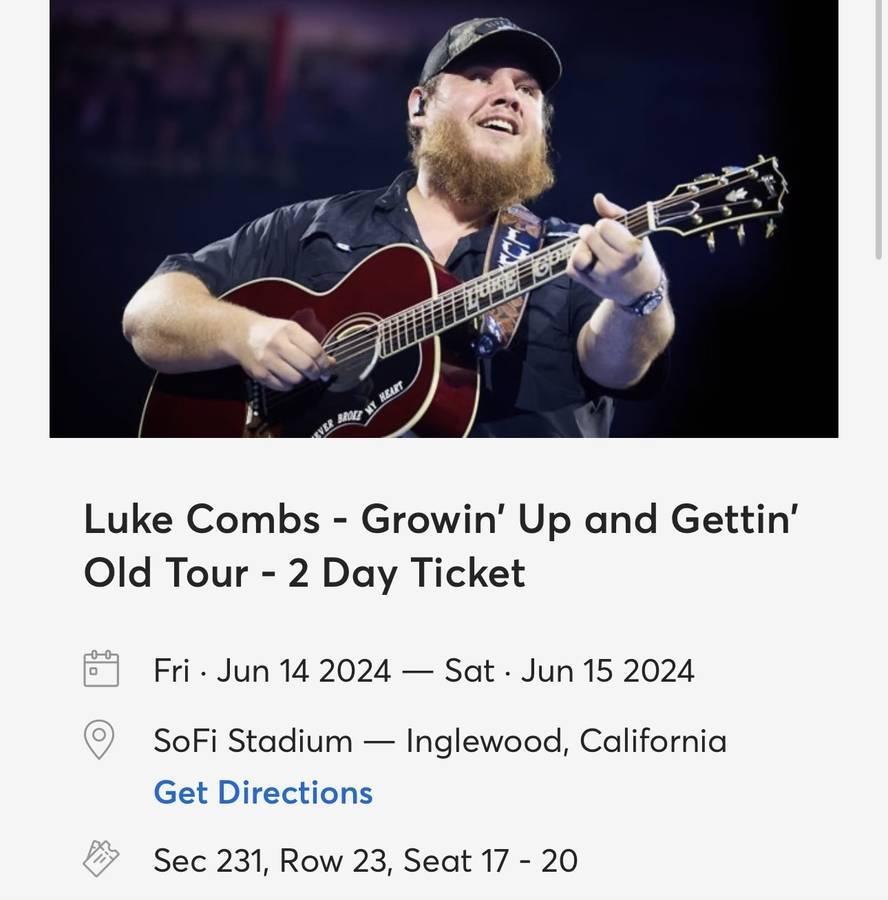888x900 pixels.
Task: Click the calendar icon beside the dates
Action: (101, 669)
